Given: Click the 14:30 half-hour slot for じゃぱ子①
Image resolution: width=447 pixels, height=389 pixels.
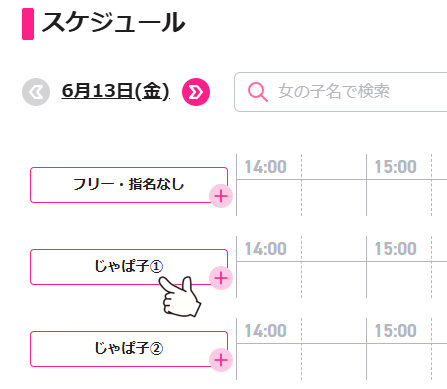Looking at the screenshot, I should tap(334, 280).
